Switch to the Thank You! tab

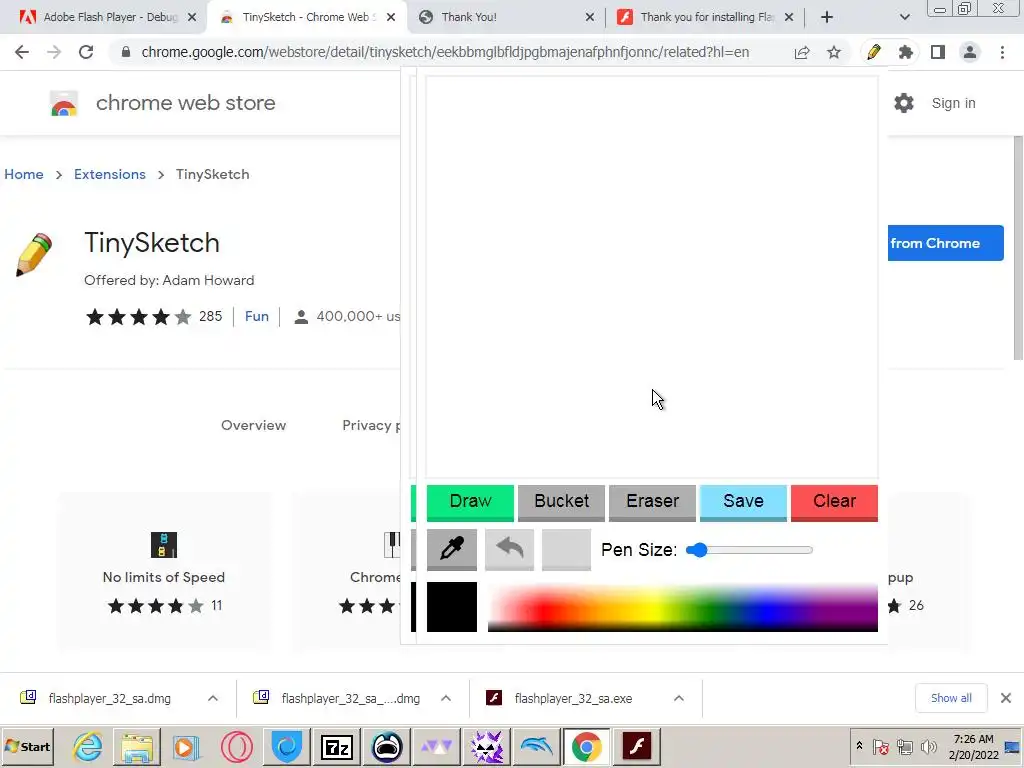tap(506, 17)
